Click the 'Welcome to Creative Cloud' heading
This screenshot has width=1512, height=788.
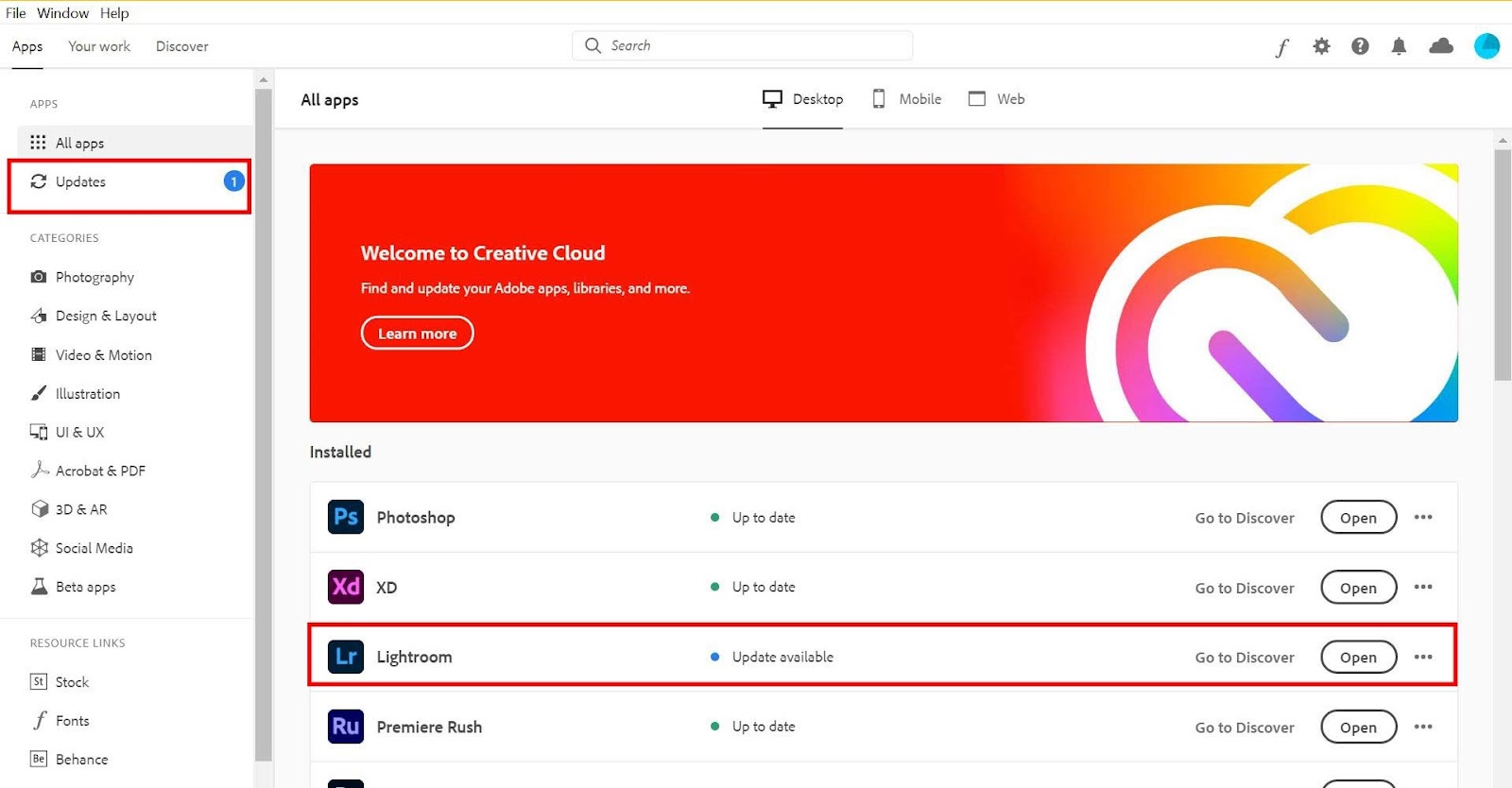click(x=483, y=253)
